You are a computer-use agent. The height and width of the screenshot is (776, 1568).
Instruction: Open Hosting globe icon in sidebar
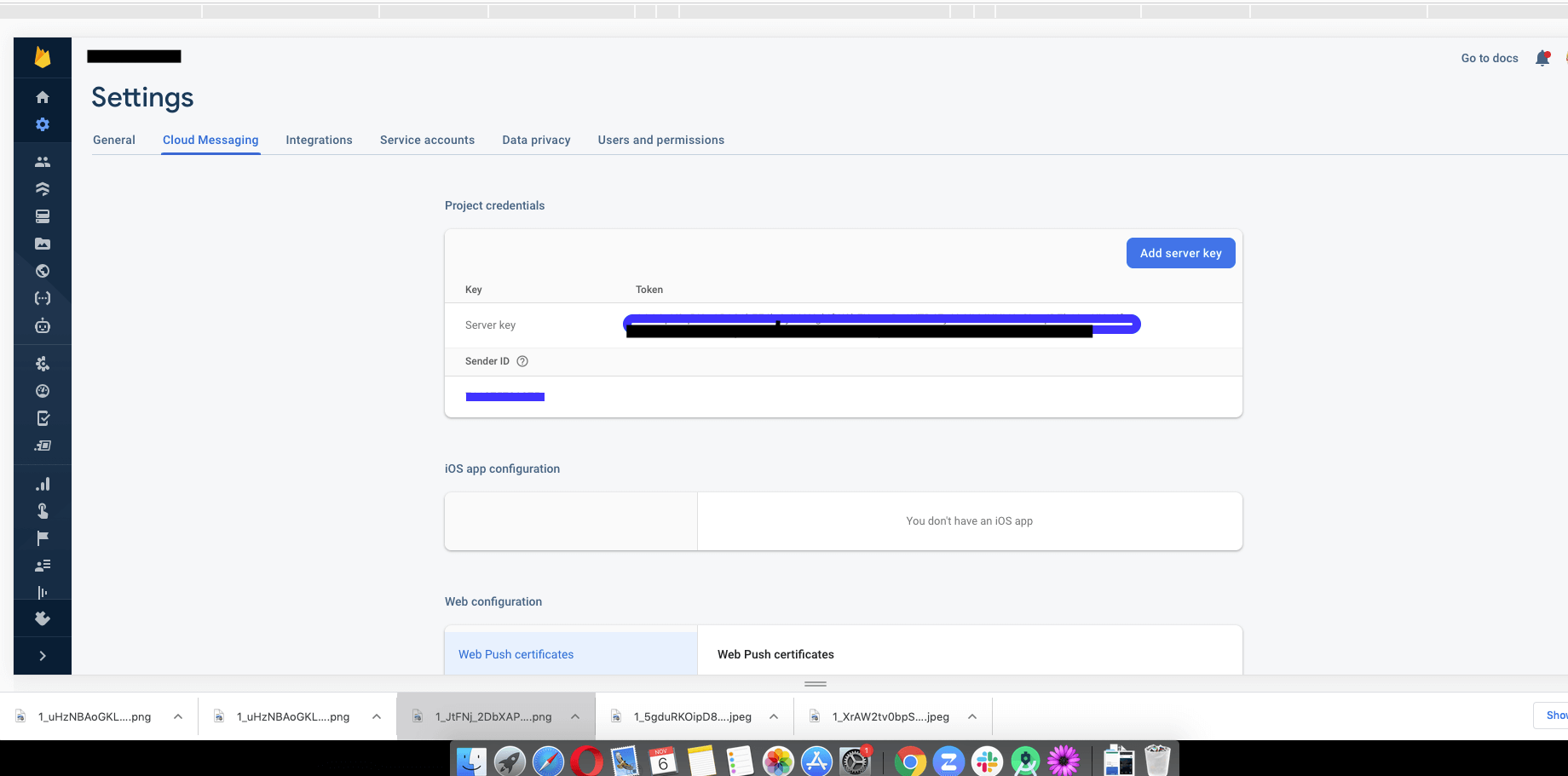click(43, 271)
